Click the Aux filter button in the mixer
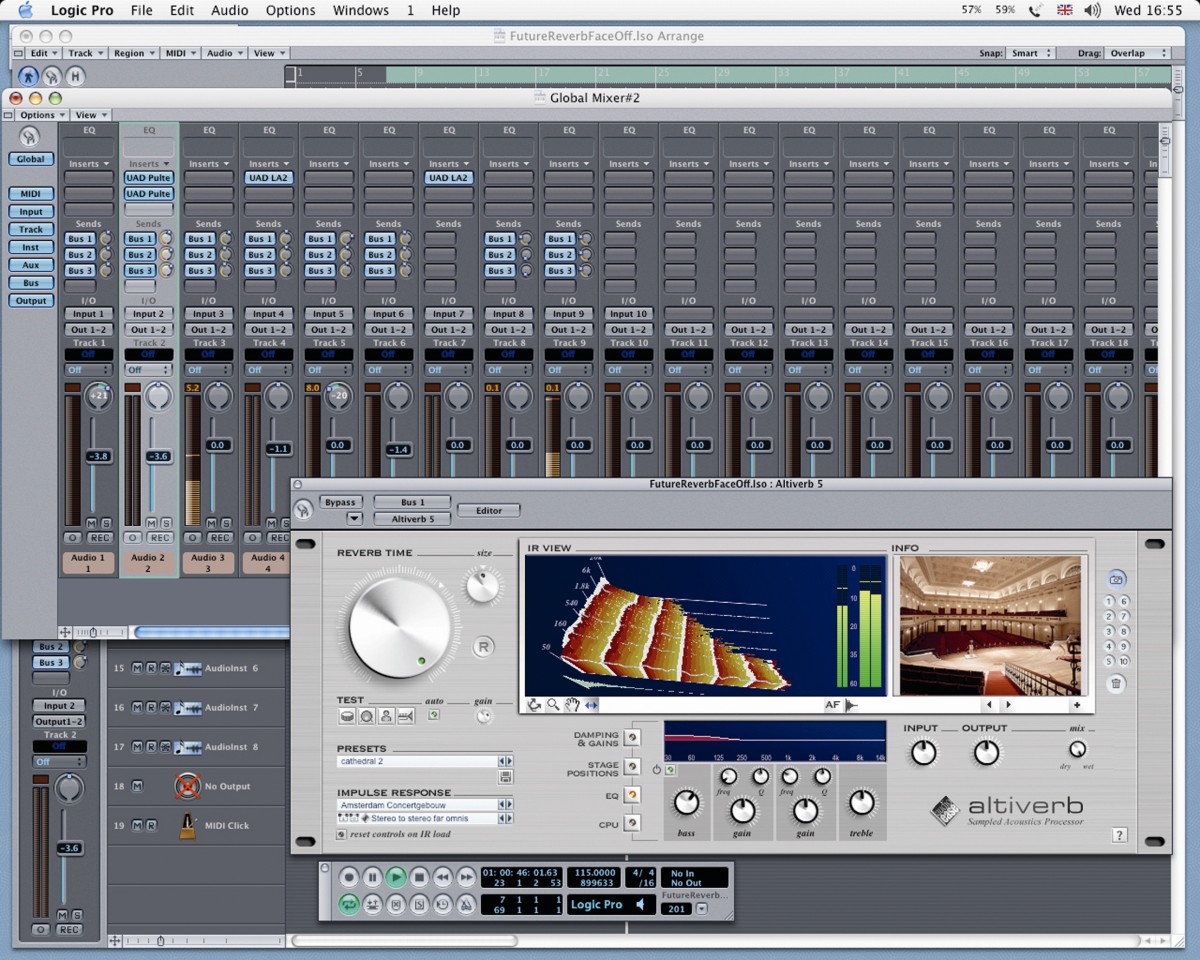The height and width of the screenshot is (960, 1200). tap(31, 265)
